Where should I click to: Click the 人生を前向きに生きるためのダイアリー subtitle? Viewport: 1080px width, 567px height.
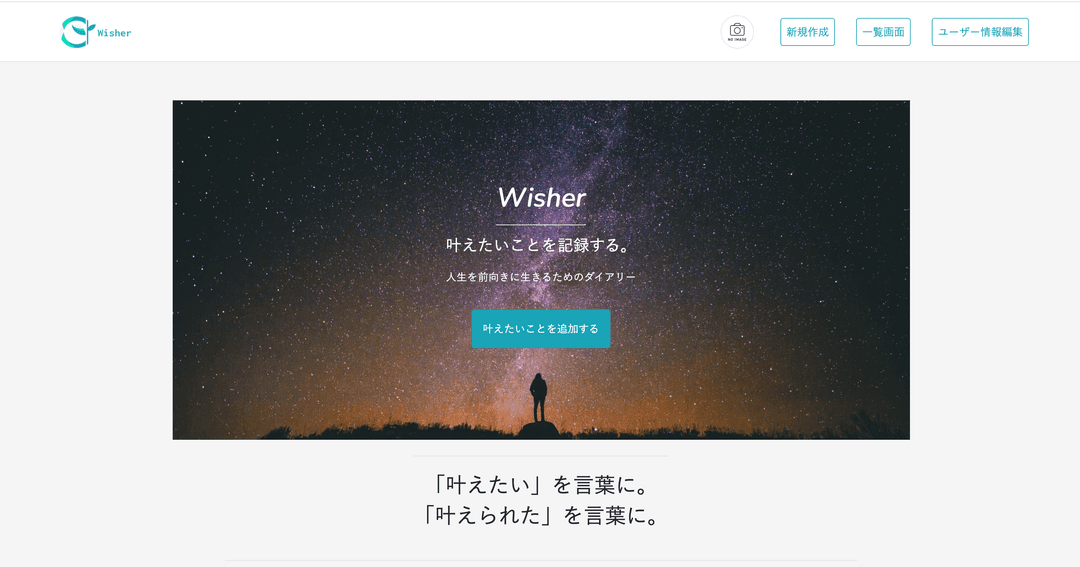point(541,277)
